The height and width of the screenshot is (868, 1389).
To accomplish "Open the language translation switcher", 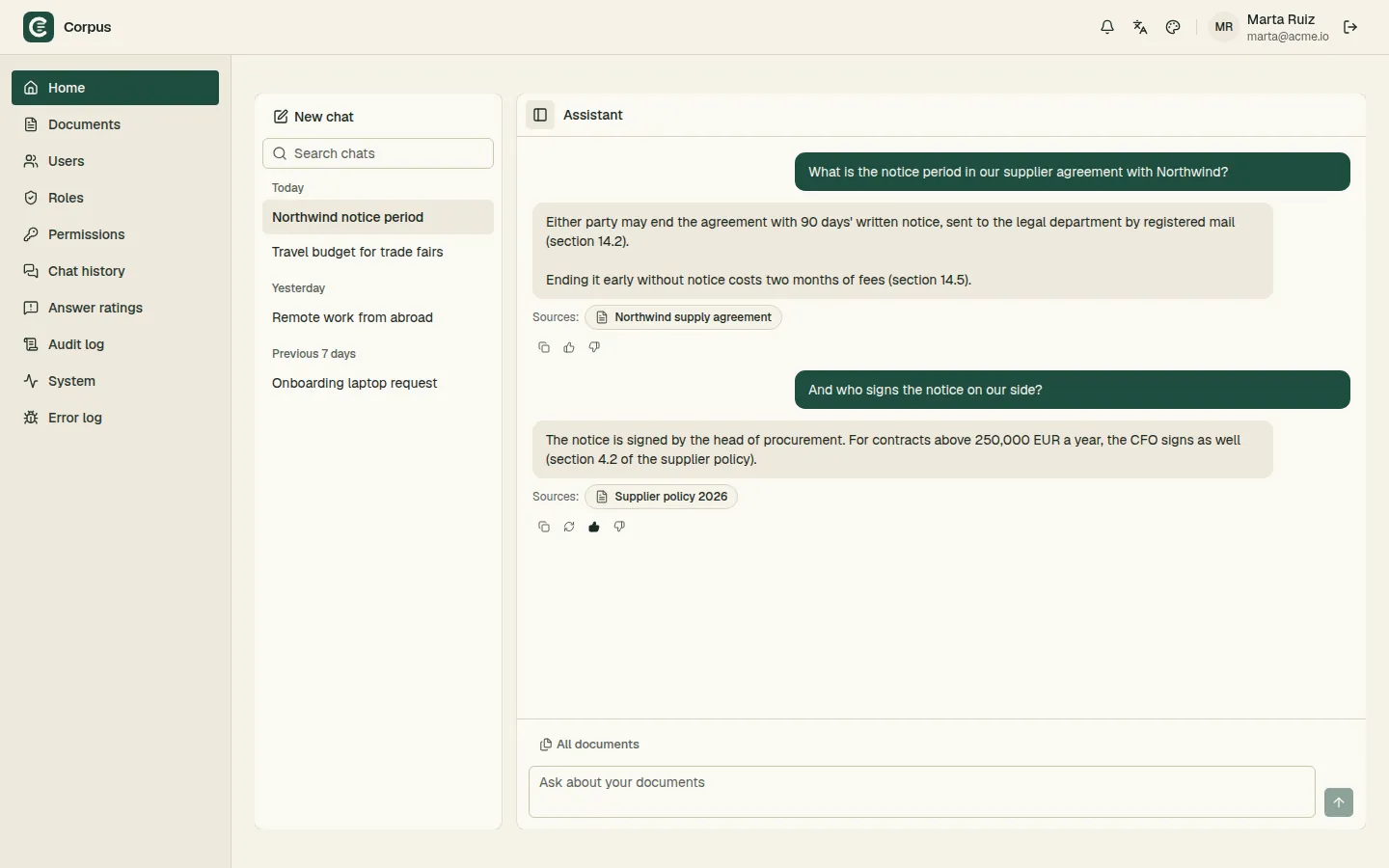I will point(1140,27).
